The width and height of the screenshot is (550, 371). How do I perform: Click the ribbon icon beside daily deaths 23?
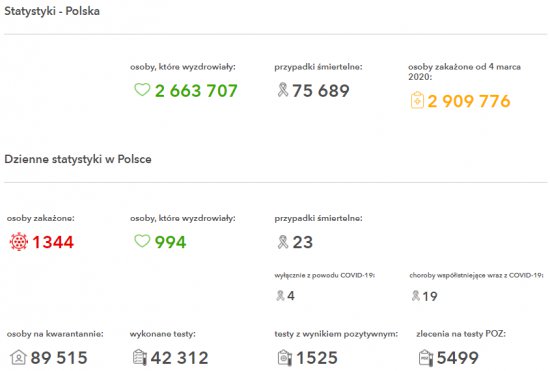283,242
